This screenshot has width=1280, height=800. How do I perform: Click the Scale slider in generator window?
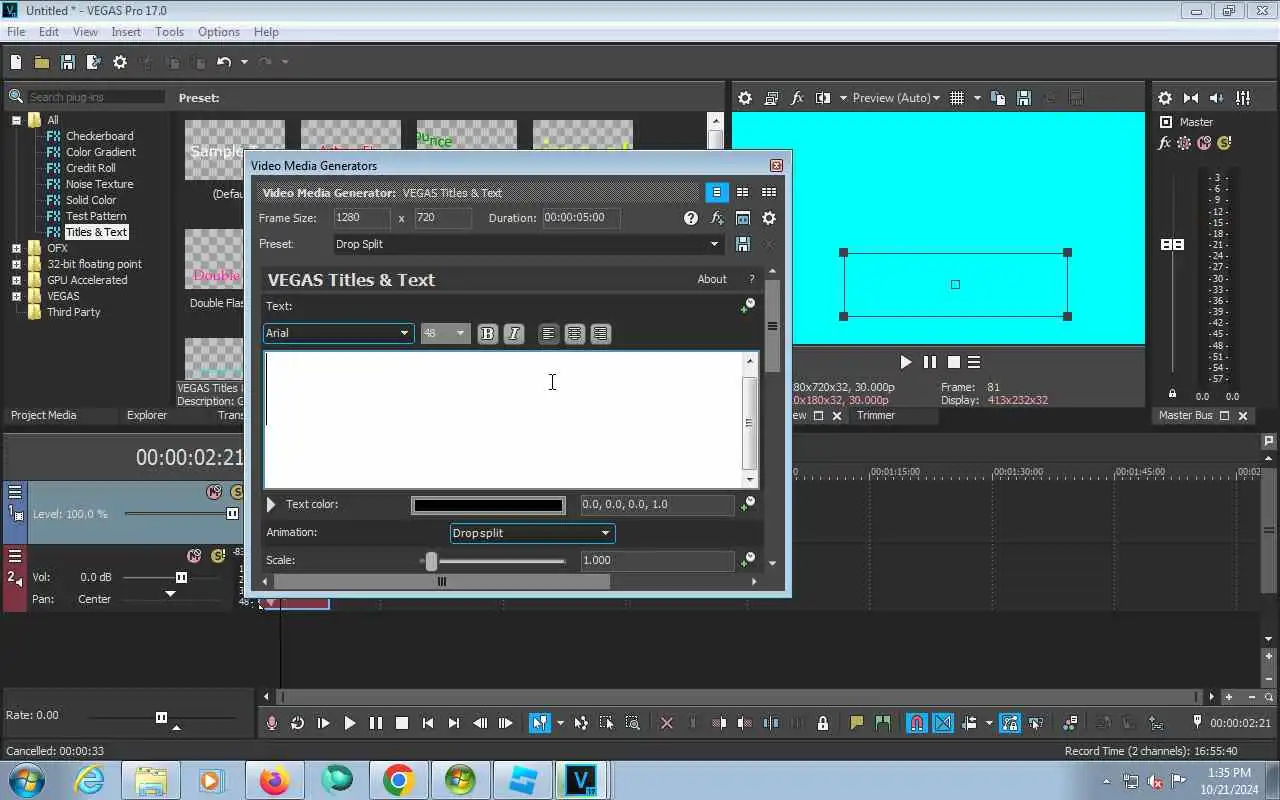pos(493,561)
